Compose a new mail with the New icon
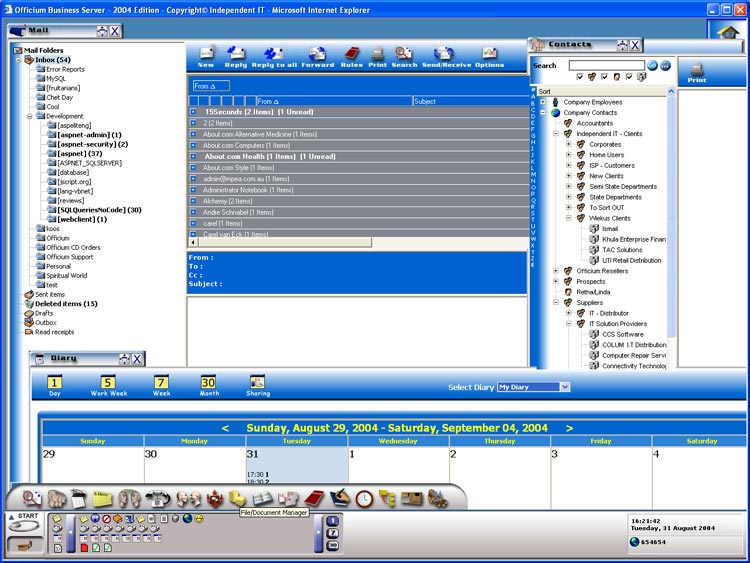This screenshot has width=750, height=563. pyautogui.click(x=207, y=56)
